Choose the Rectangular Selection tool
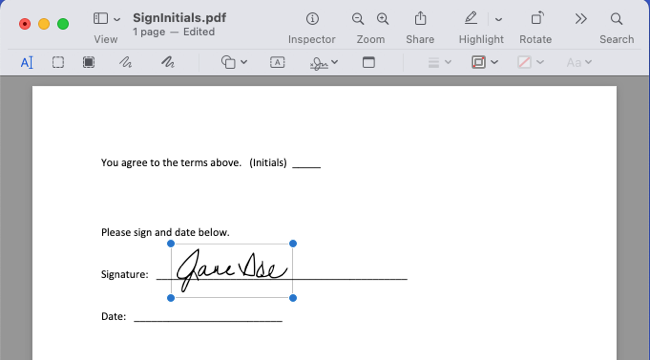 coord(58,62)
